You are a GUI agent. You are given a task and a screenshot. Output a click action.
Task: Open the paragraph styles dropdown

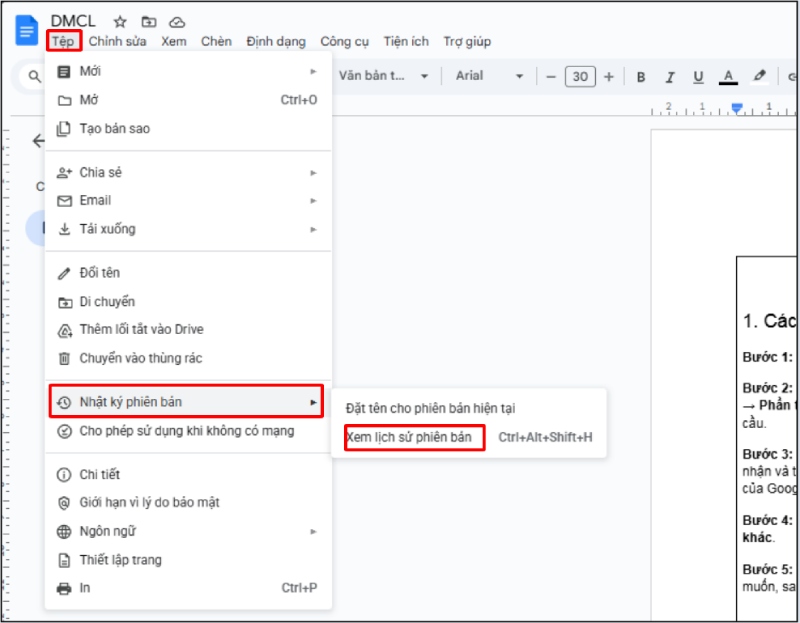pyautogui.click(x=385, y=76)
